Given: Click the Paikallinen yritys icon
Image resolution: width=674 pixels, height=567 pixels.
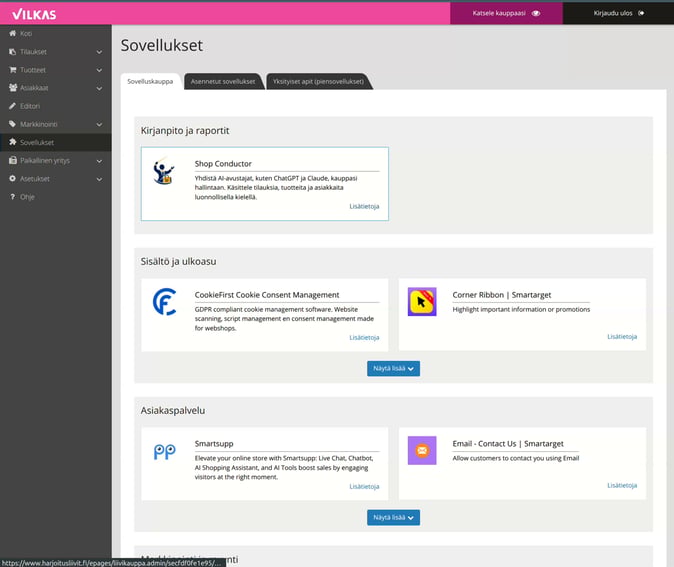Looking at the screenshot, I should (12, 160).
